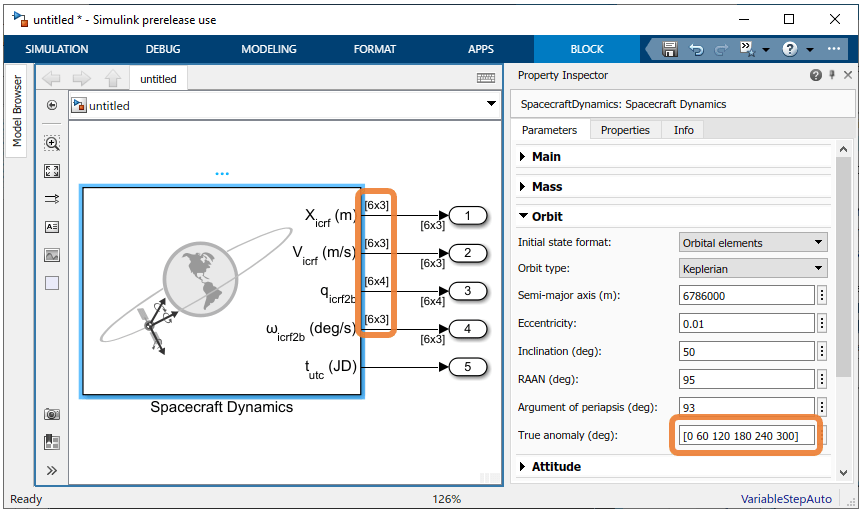Pin the Property Inspector panel
Screen dimensions: 863x513
(832, 75)
